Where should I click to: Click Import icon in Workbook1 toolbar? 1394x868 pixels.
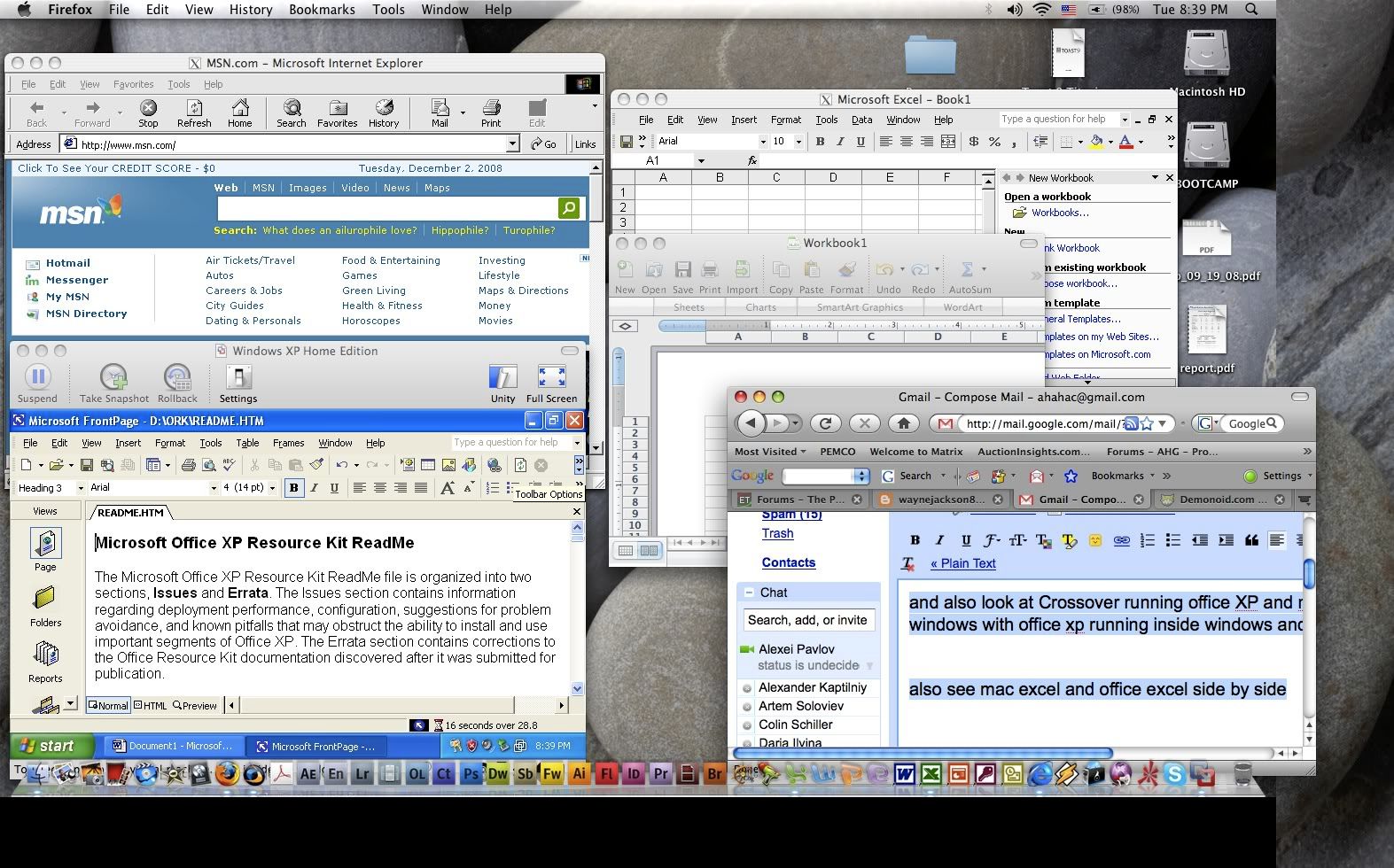pyautogui.click(x=741, y=269)
